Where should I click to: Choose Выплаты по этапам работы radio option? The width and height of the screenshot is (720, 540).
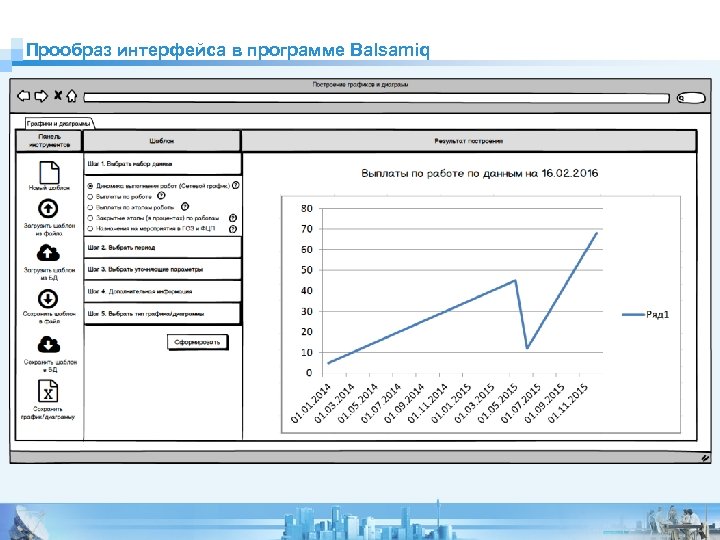pyautogui.click(x=90, y=208)
